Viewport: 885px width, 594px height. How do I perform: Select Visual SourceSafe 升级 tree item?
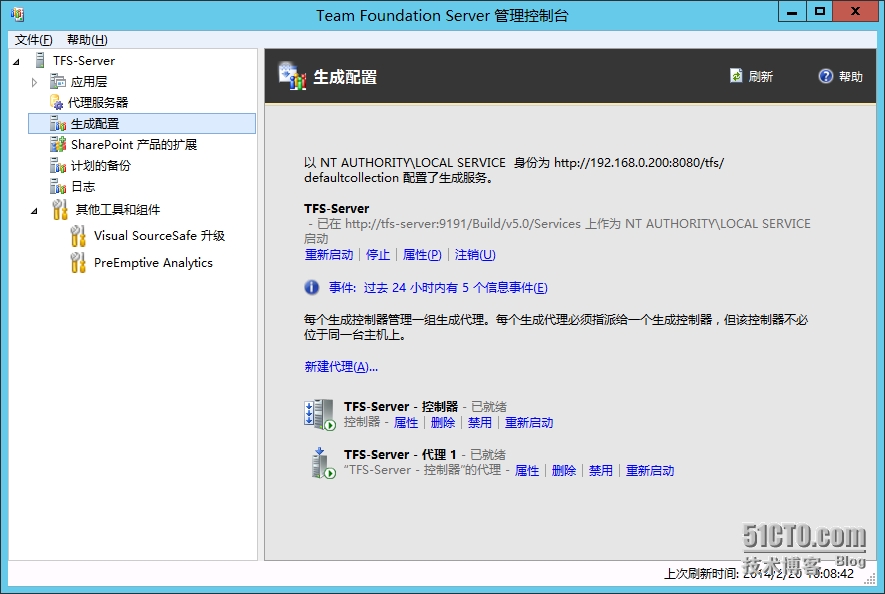point(159,235)
